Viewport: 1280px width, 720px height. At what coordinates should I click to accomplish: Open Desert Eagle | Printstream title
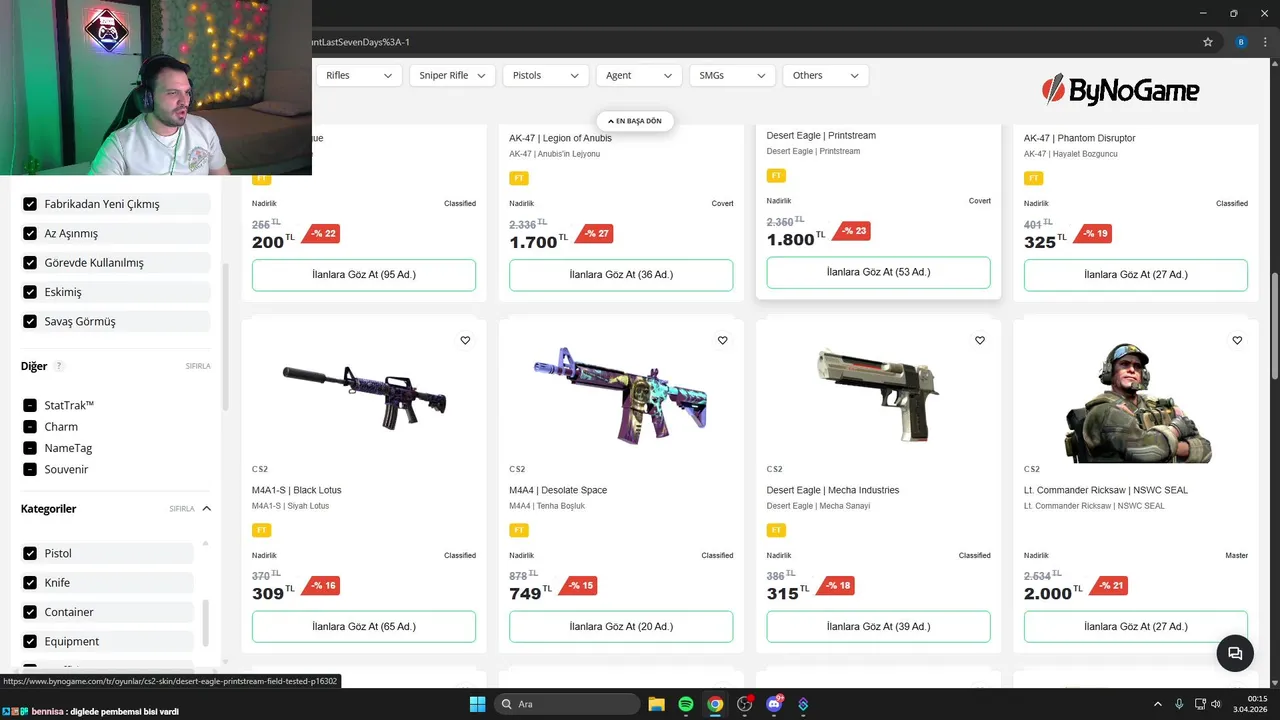pyautogui.click(x=821, y=136)
